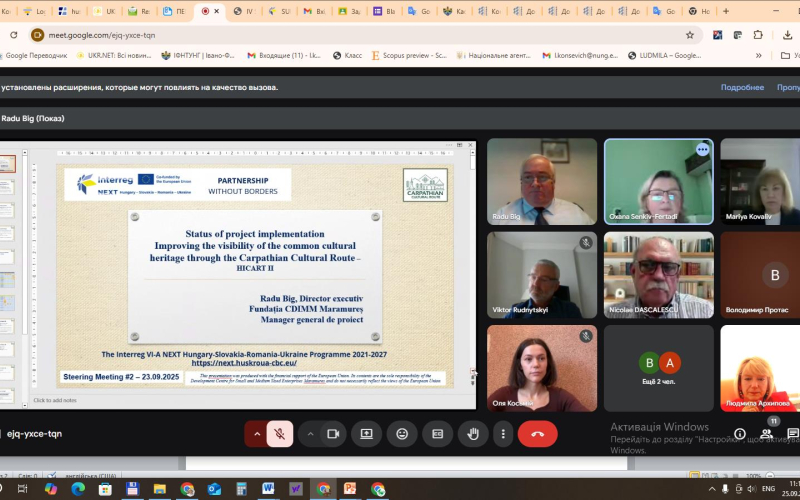Viewport: 800px width, 500px height.
Task: Click the meet.google.com address bar
Action: coord(300,34)
